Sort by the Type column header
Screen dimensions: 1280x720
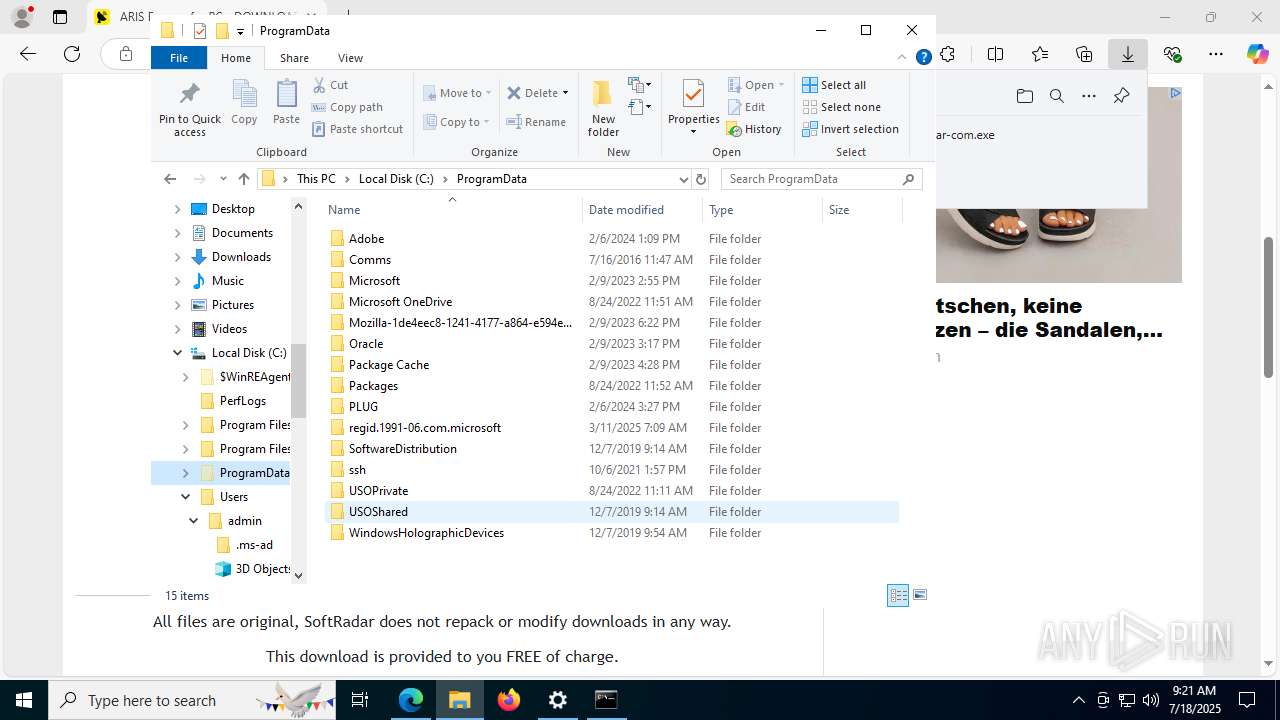(x=762, y=210)
